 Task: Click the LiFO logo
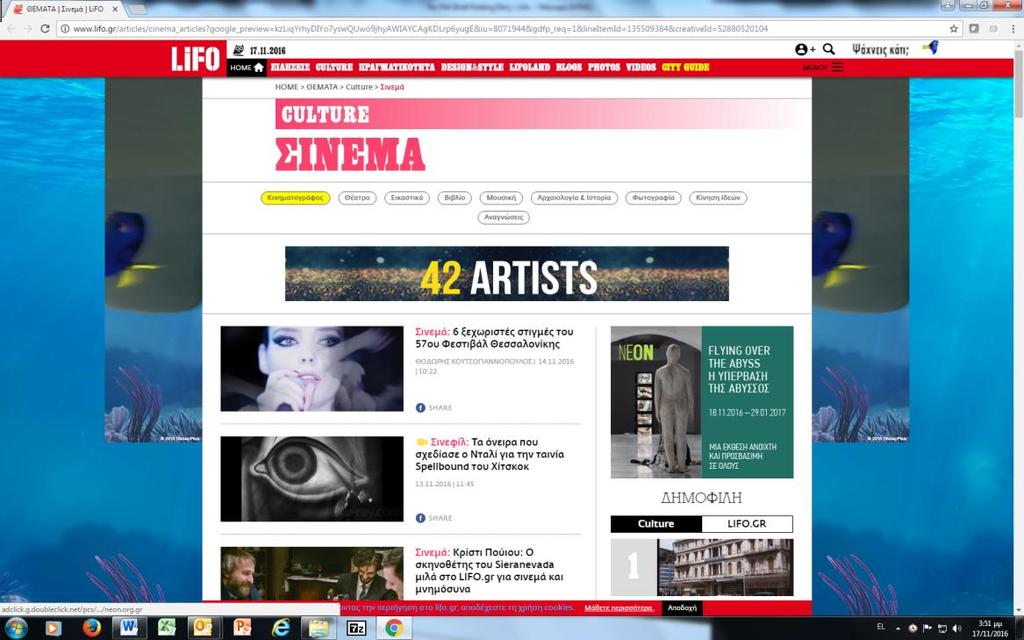click(x=195, y=59)
